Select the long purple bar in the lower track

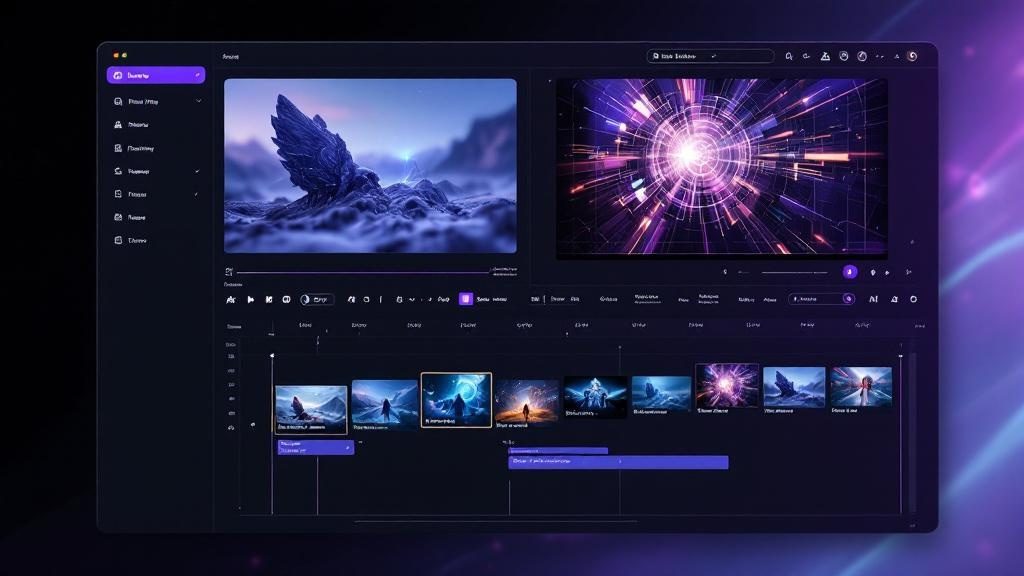click(x=618, y=462)
